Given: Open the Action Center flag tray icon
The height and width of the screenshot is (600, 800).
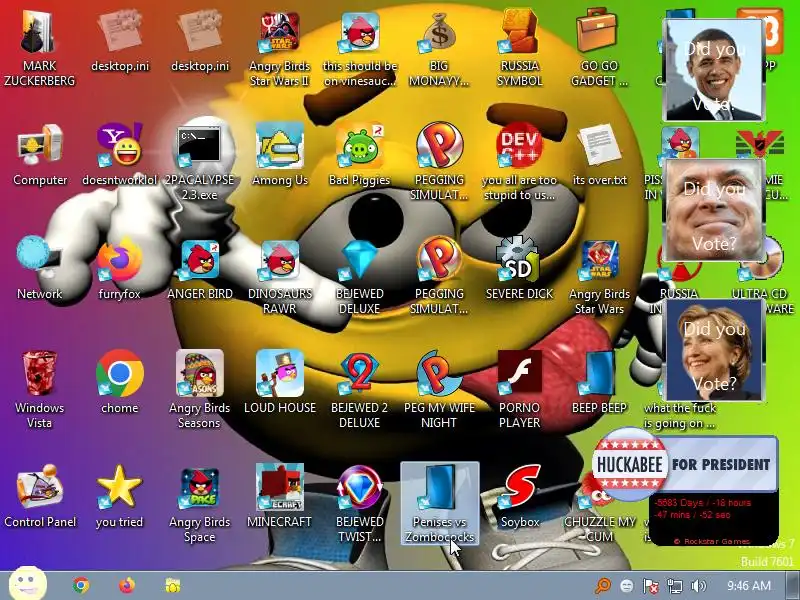Looking at the screenshot, I should click(651, 586).
